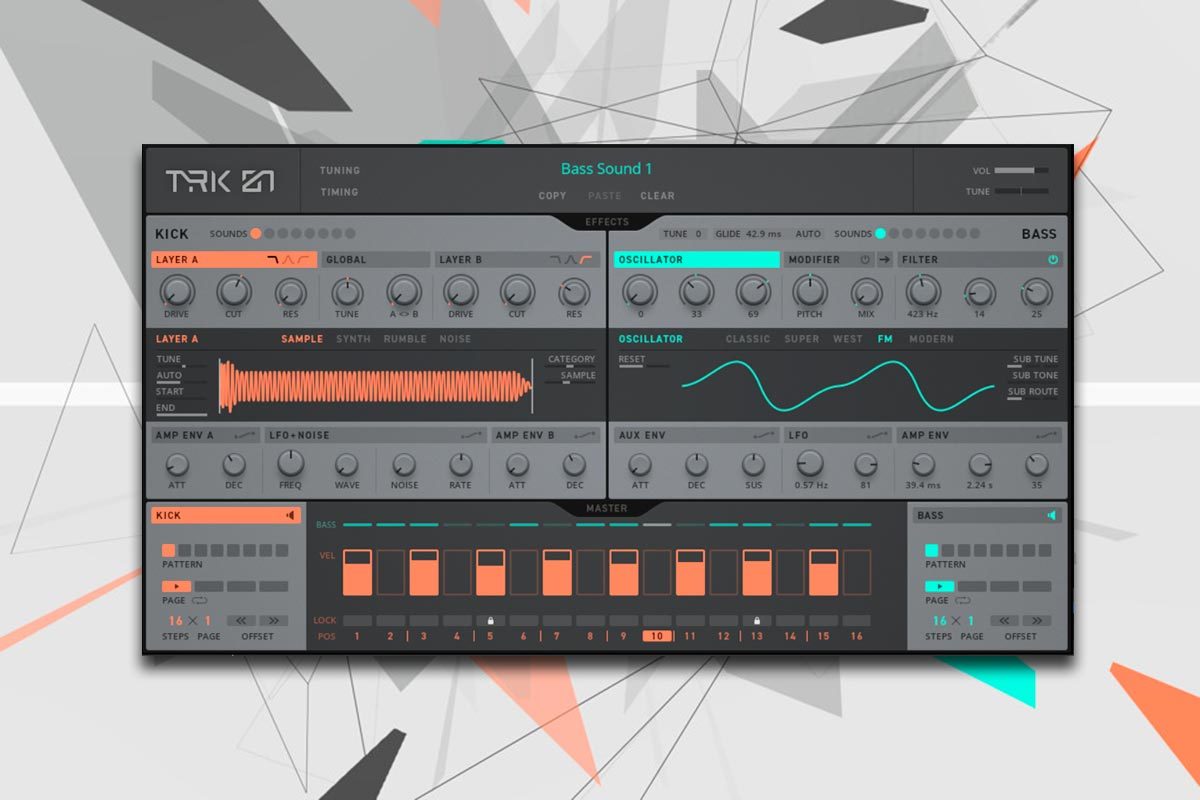Click the Bass page loop icon
The width and height of the screenshot is (1200, 800).
963,601
